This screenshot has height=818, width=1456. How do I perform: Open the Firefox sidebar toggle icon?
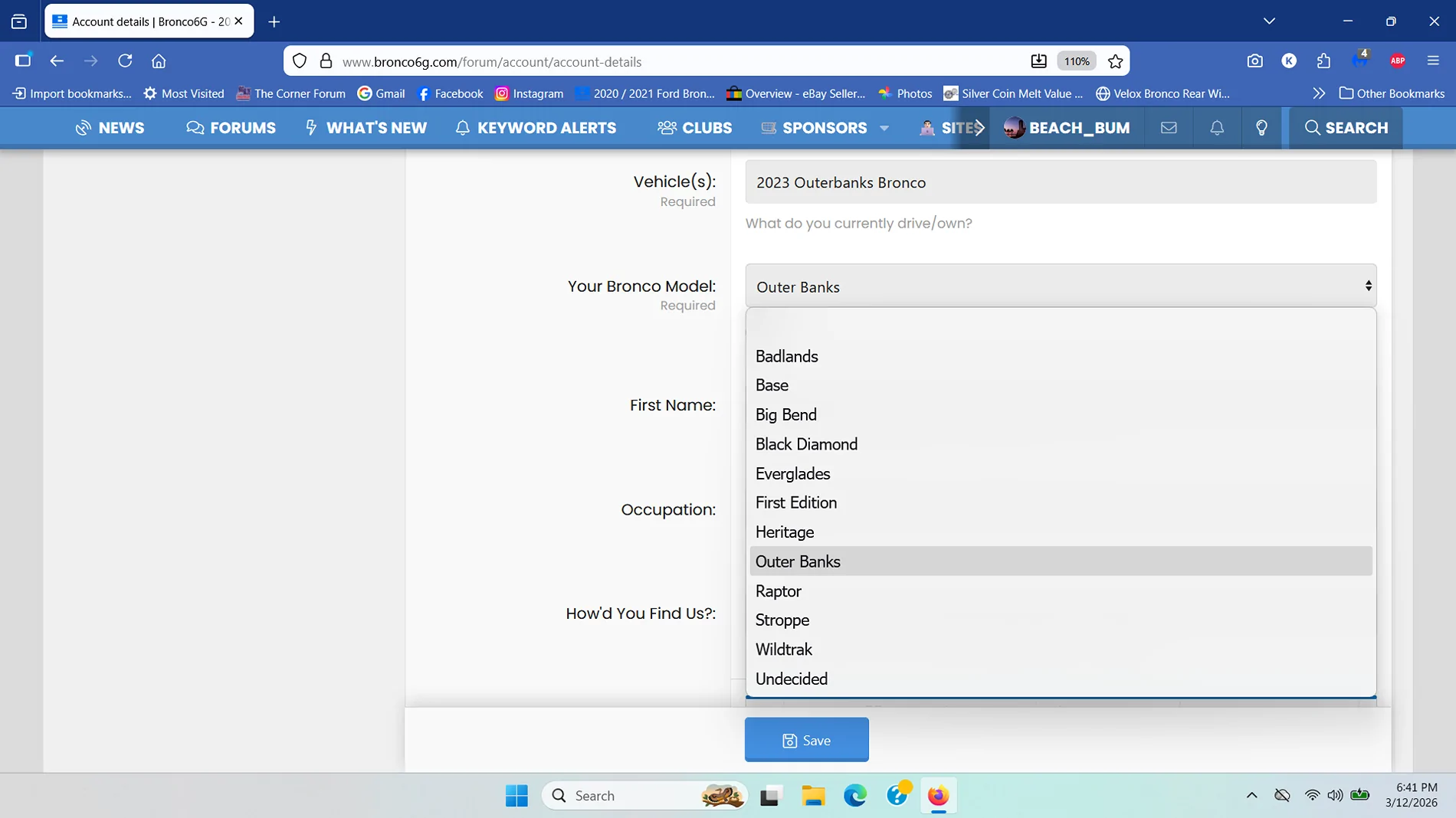(23, 61)
